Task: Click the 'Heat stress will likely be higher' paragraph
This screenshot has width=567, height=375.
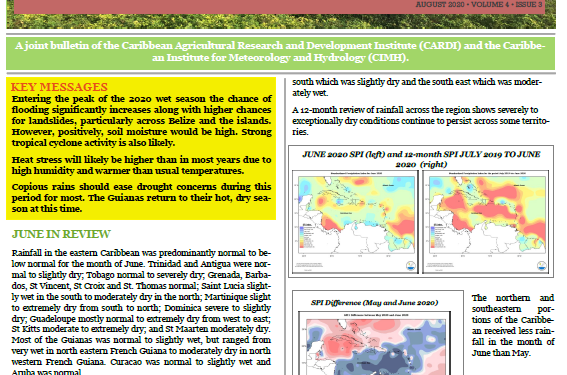Action: (141, 165)
